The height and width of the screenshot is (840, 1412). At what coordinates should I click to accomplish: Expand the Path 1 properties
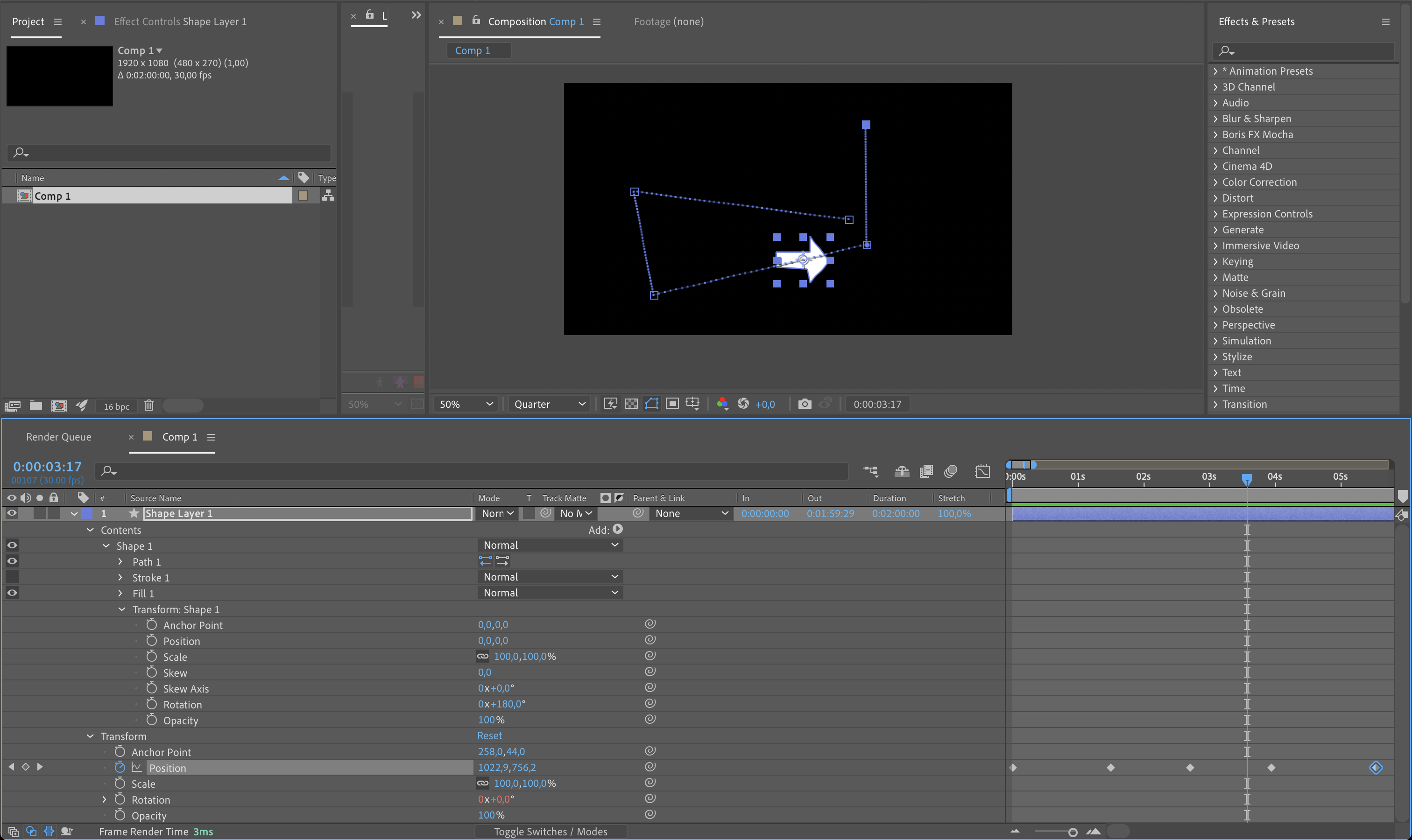point(120,561)
